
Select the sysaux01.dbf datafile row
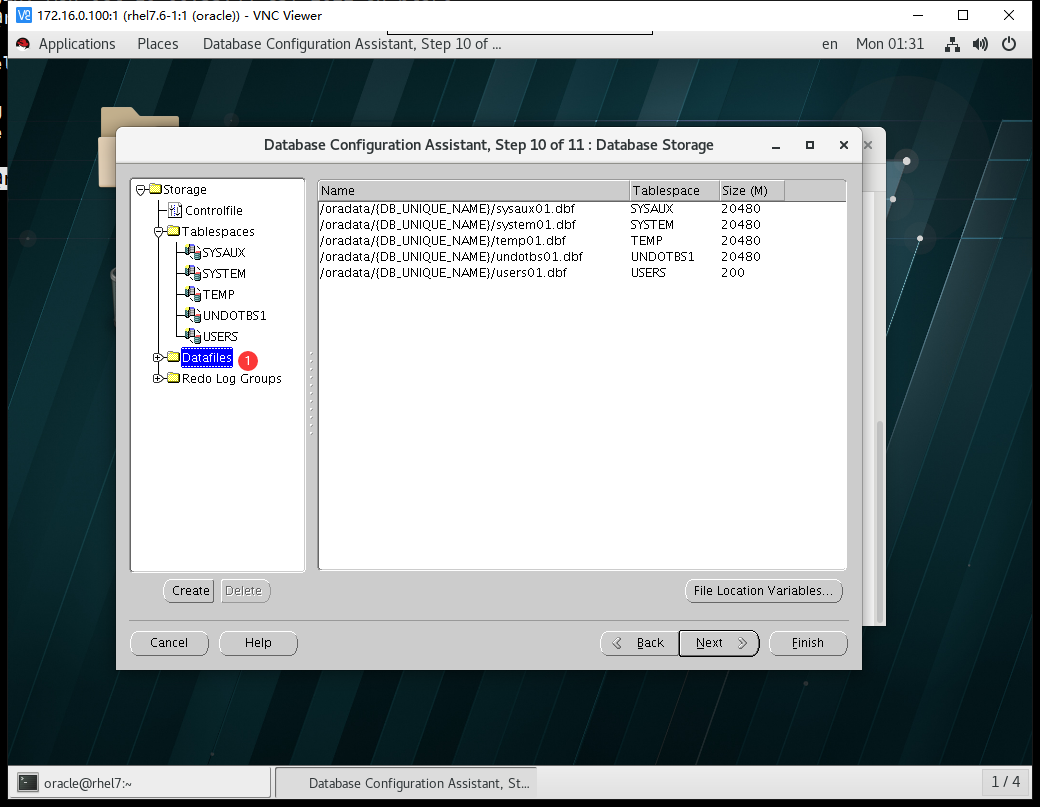click(x=582, y=209)
